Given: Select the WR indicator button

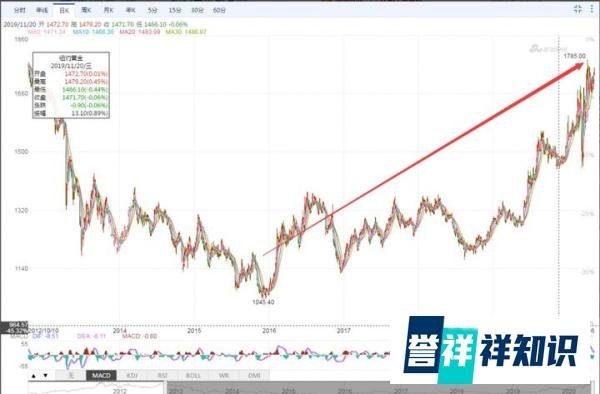Looking at the screenshot, I should (x=224, y=376).
